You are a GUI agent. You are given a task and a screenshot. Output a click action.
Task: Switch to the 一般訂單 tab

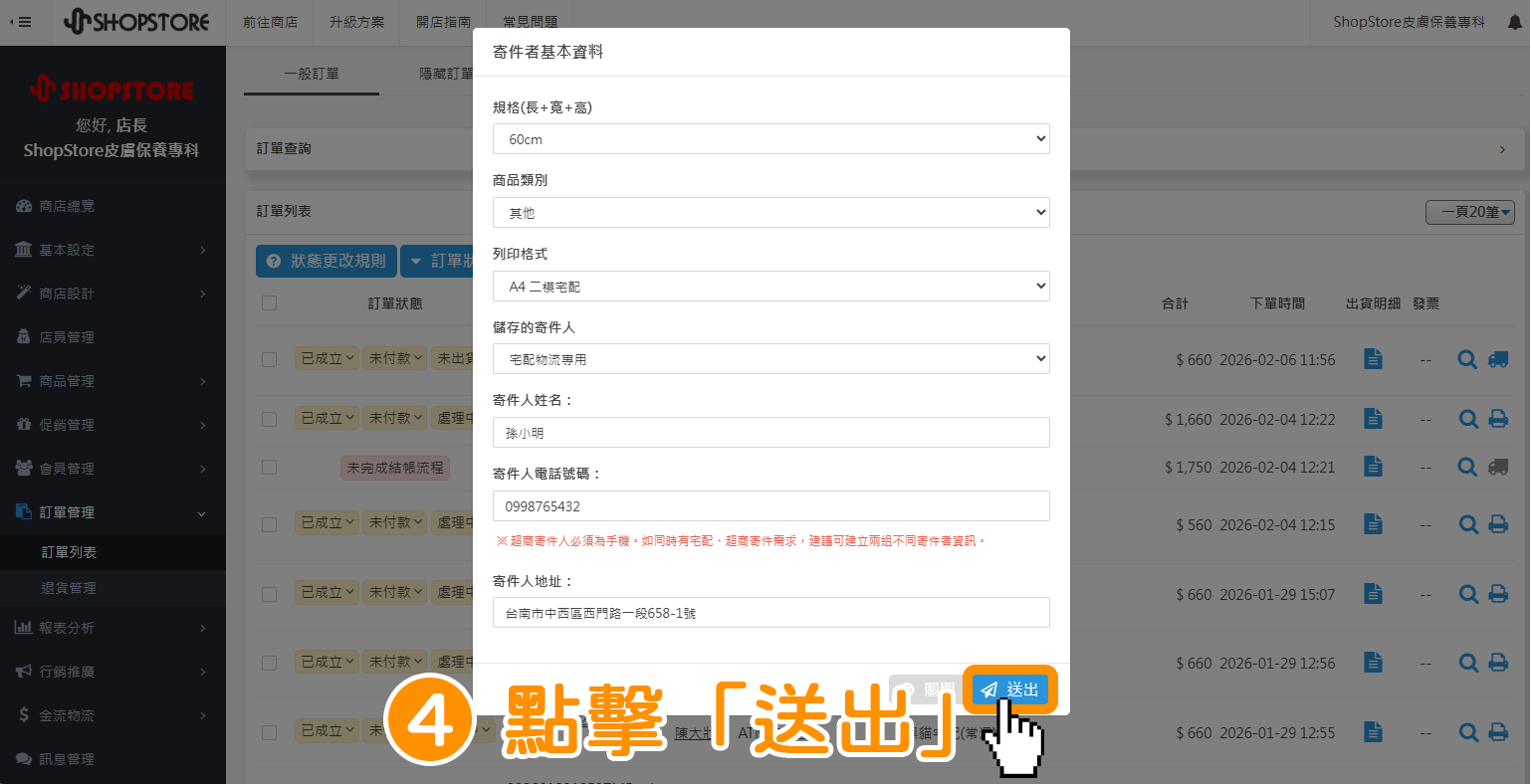pos(312,74)
